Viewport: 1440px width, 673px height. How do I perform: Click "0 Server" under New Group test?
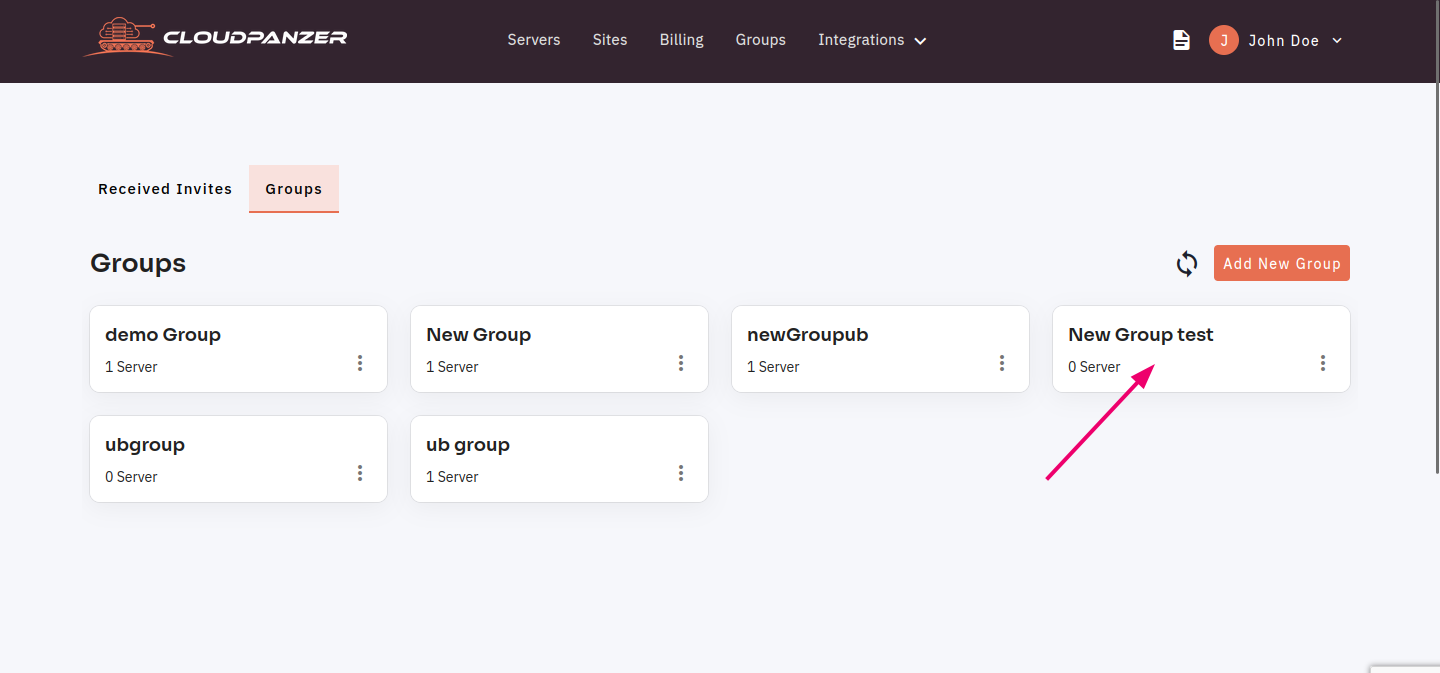(1094, 367)
